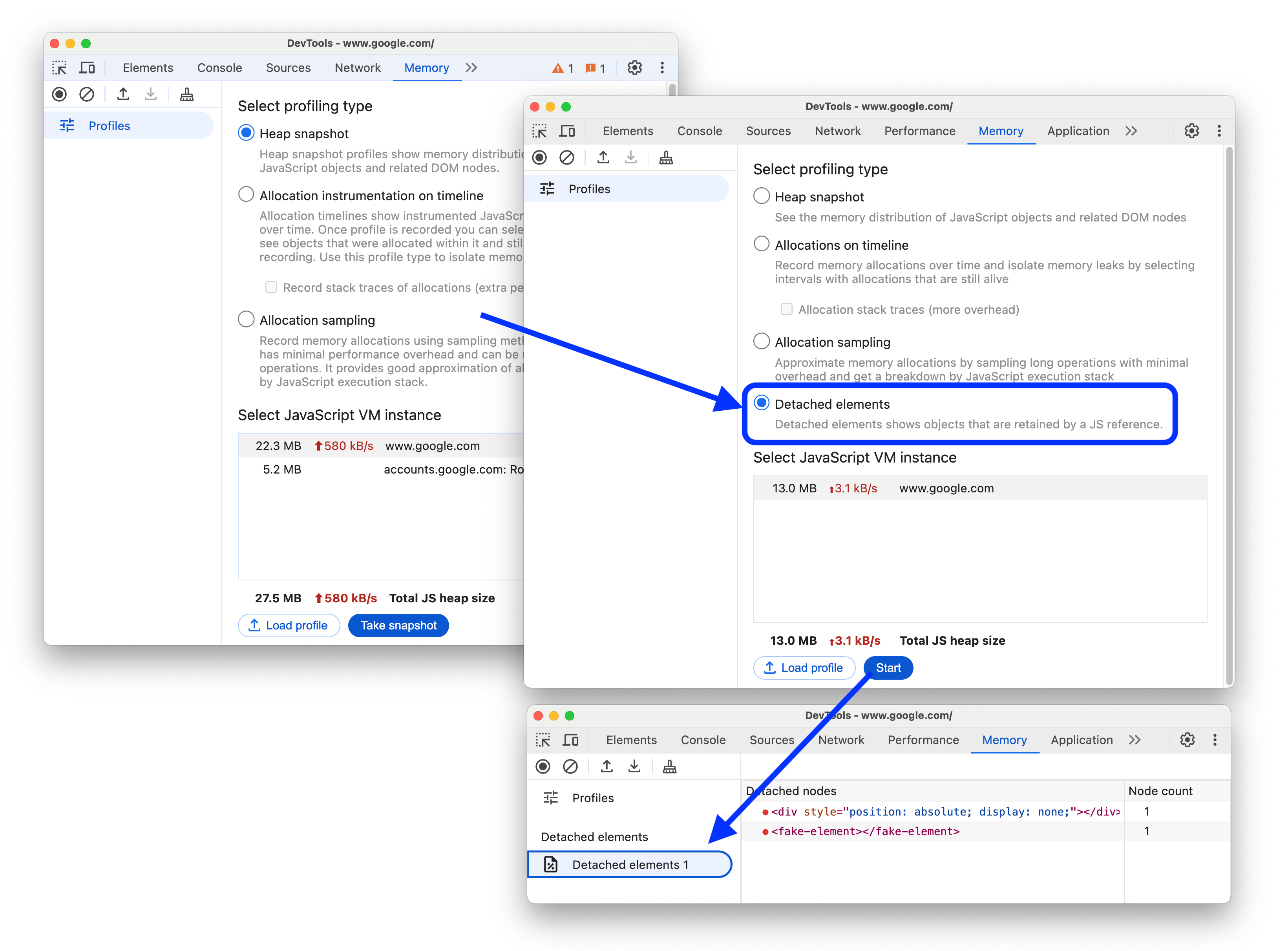Click the Load profile button
The height and width of the screenshot is (951, 1288).
[805, 668]
